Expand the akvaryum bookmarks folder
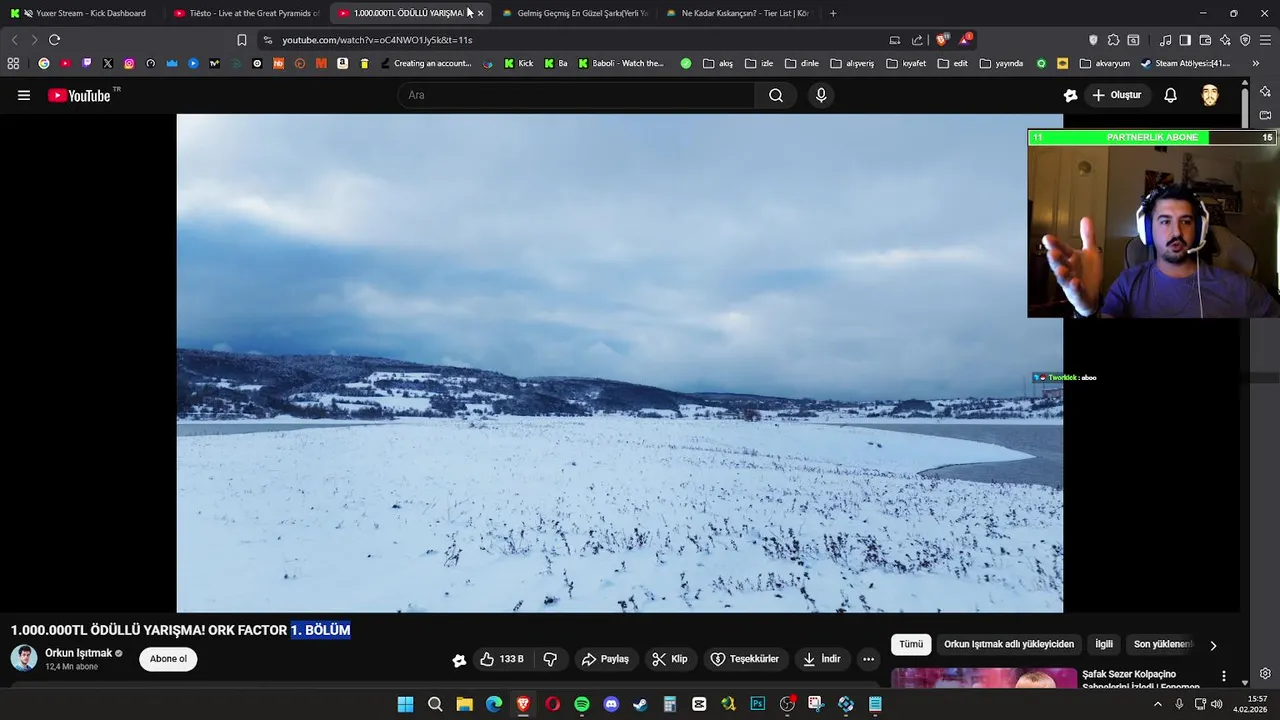The width and height of the screenshot is (1280, 720). (1104, 63)
